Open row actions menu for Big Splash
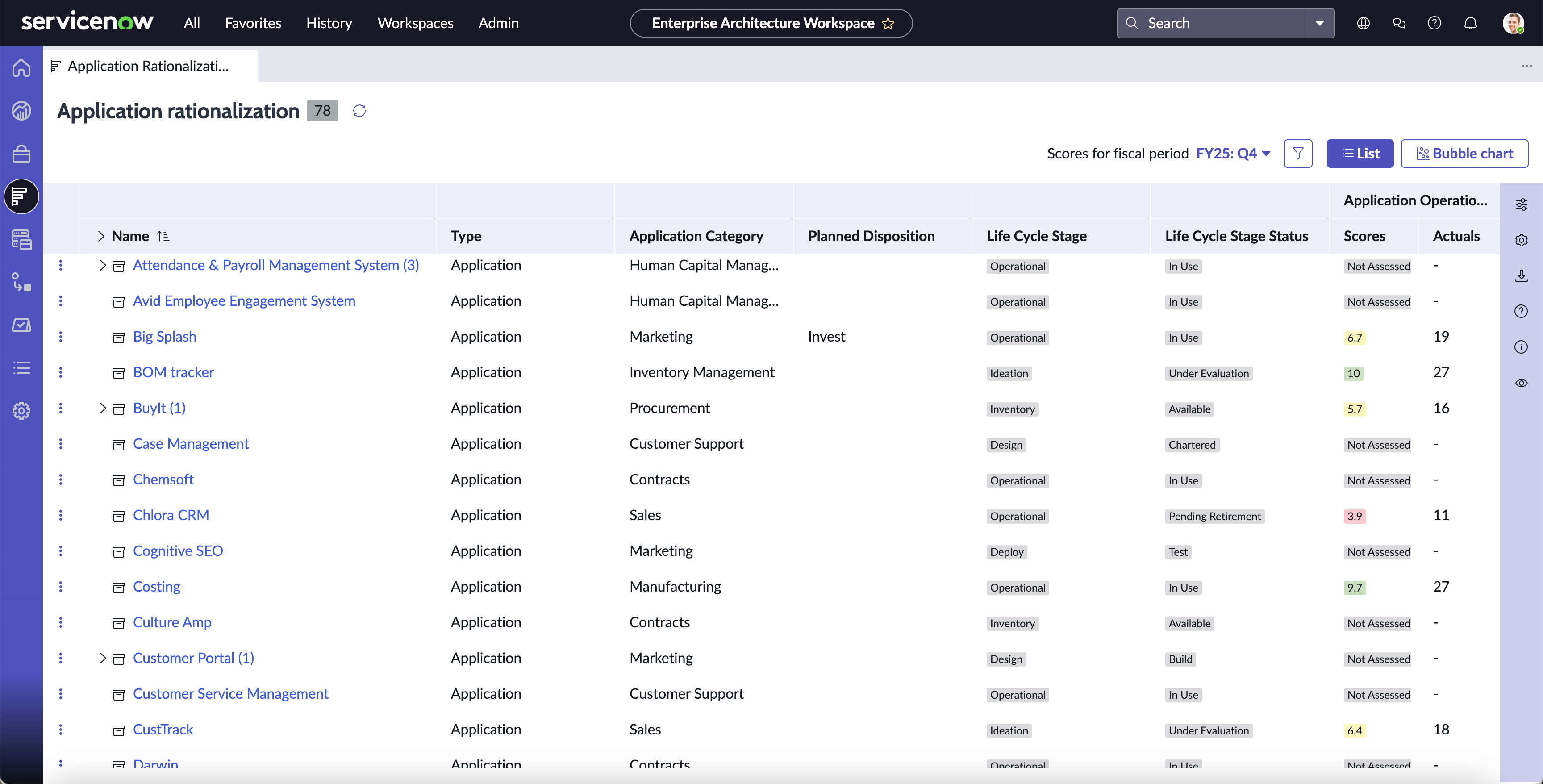Viewport: 1543px width, 784px height. point(61,337)
